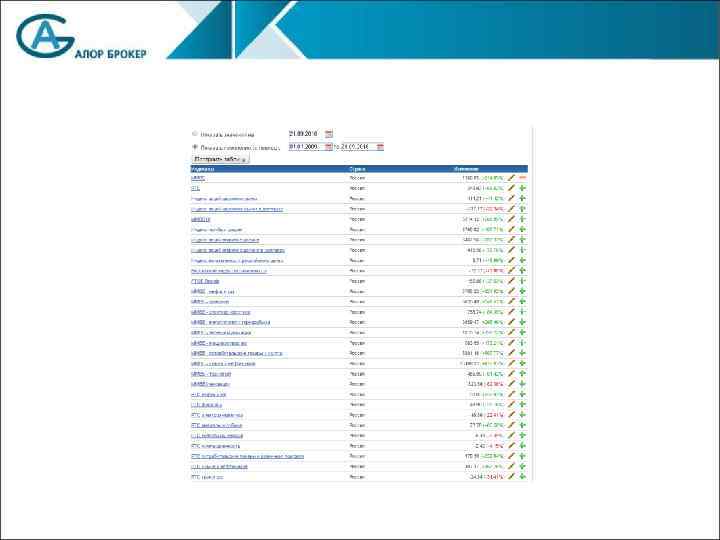Screen dimensions: 720x540
Task: Open the ММВБ10 index link
Action: [x=201, y=219]
